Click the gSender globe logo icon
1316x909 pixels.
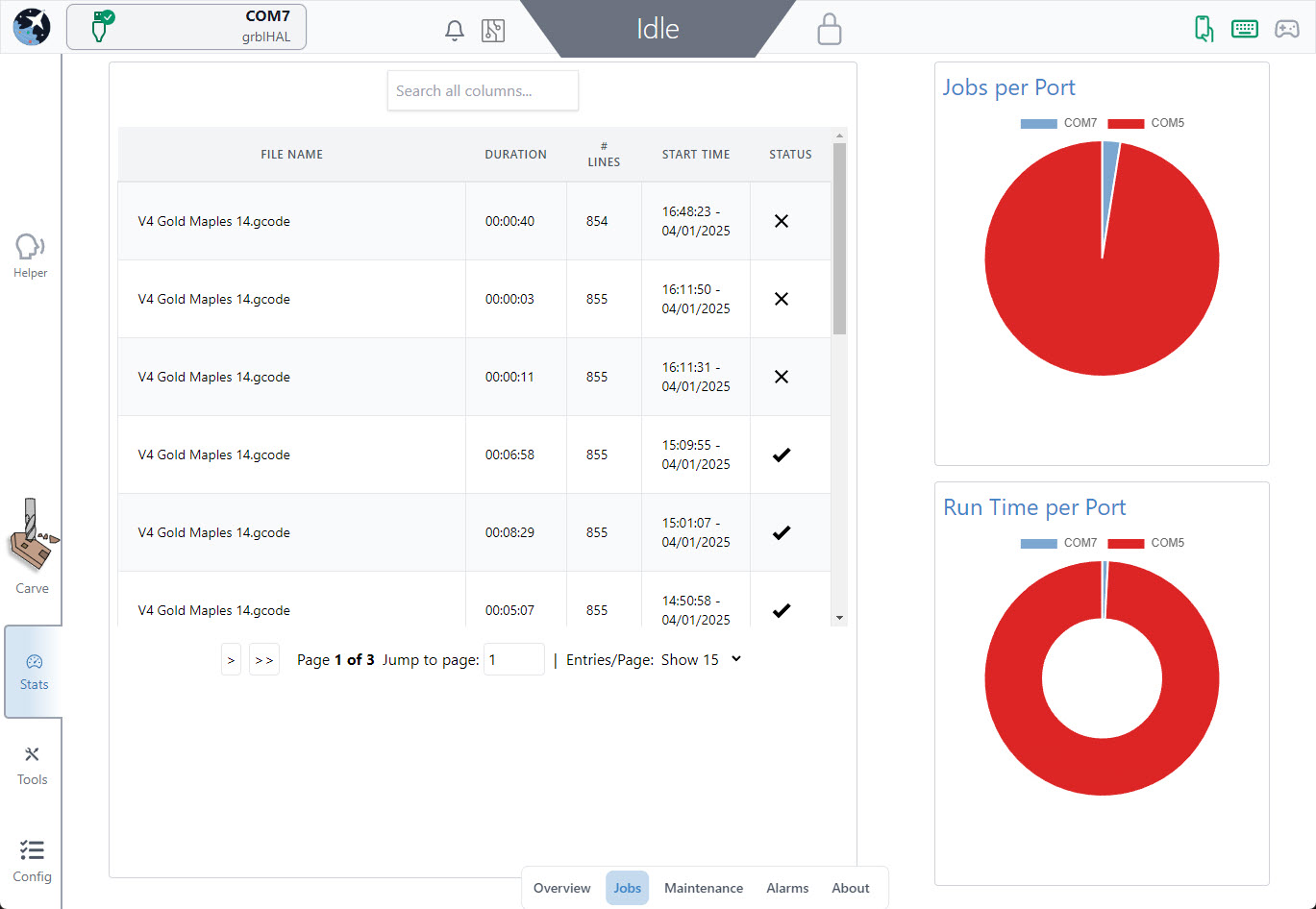point(32,27)
